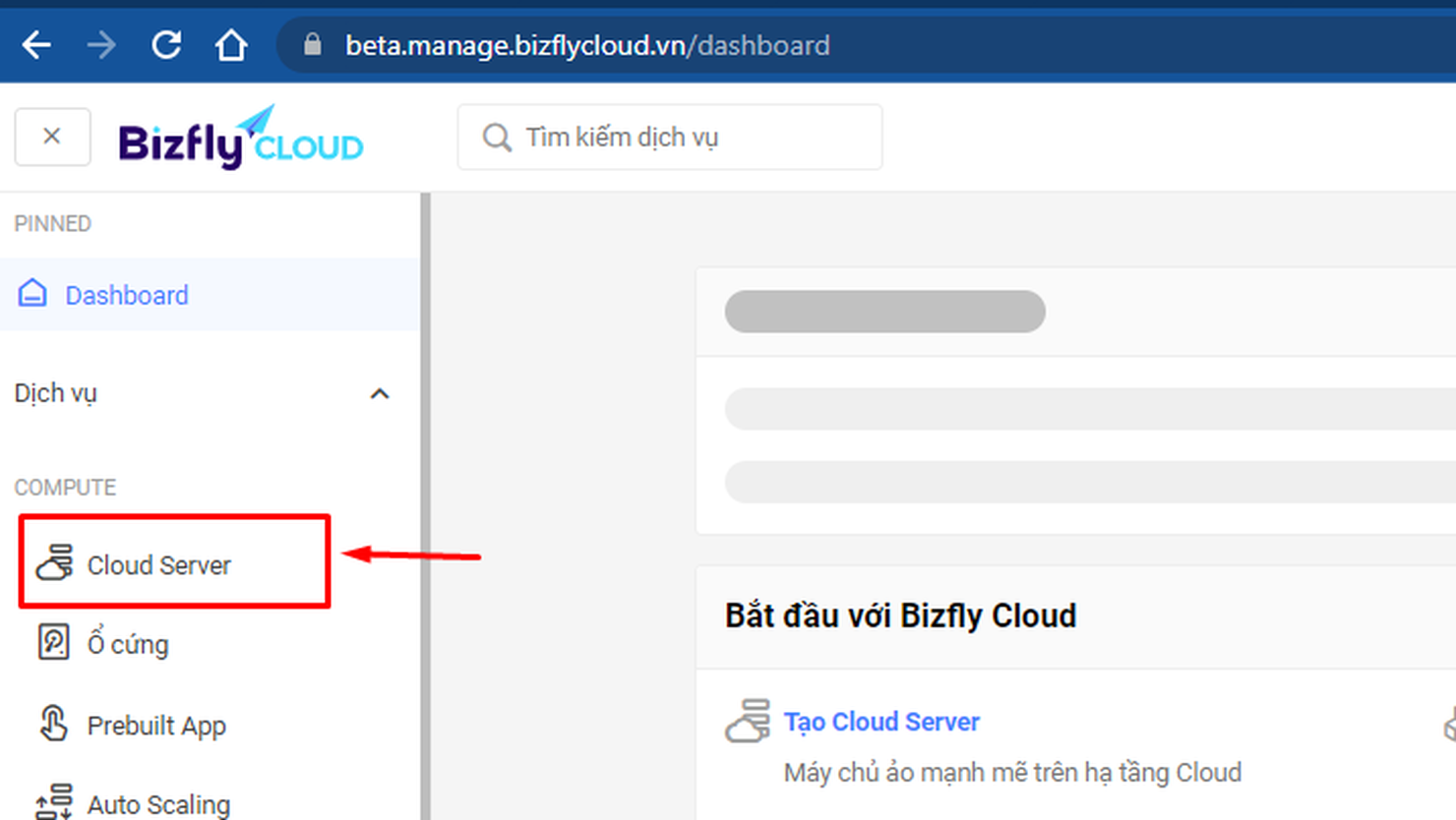The image size is (1456, 820).
Task: Click the Auto Scaling icon
Action: click(53, 802)
